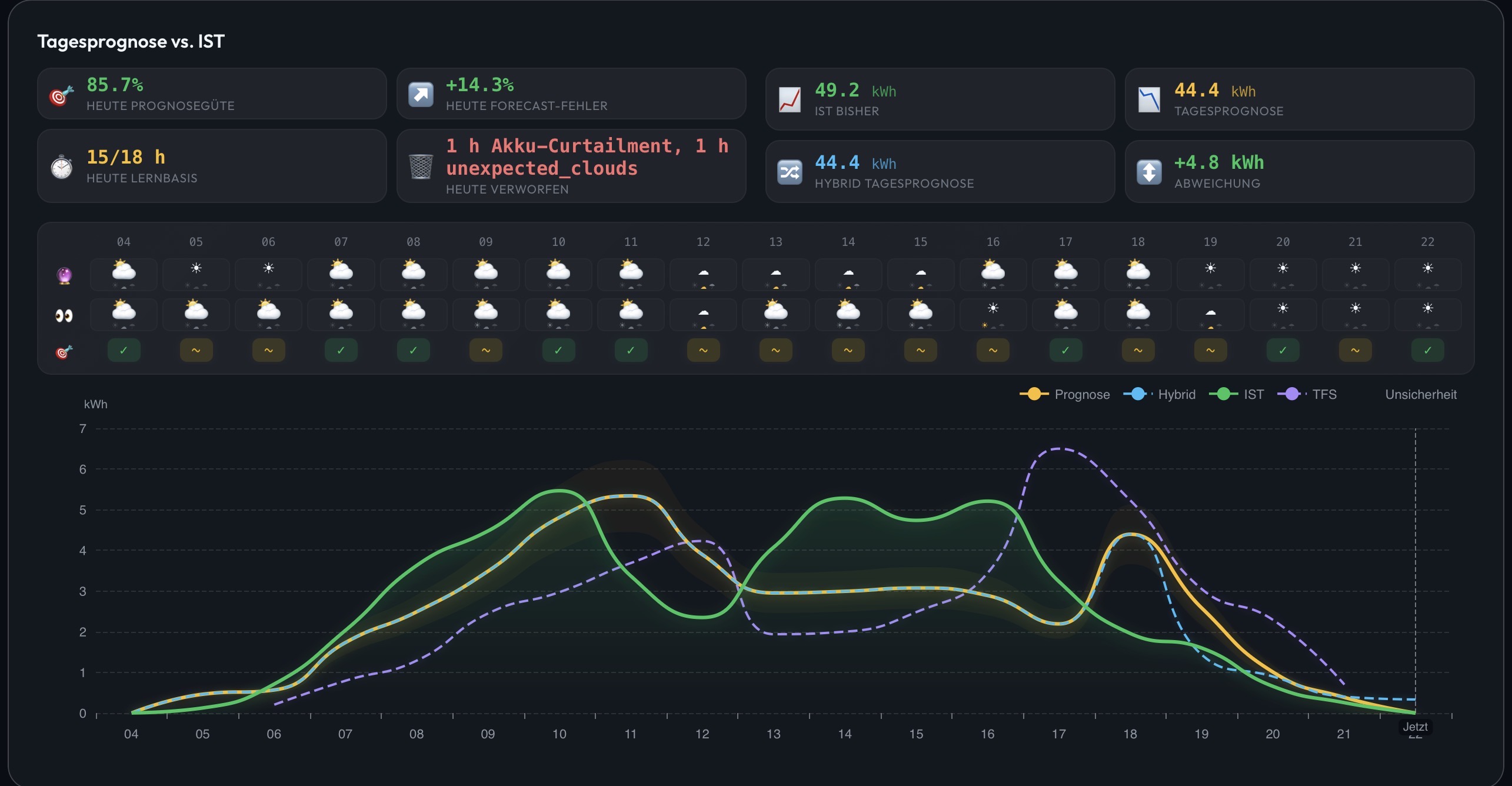Select the forecast-row partly cloudy icon for hour 08

point(414,270)
